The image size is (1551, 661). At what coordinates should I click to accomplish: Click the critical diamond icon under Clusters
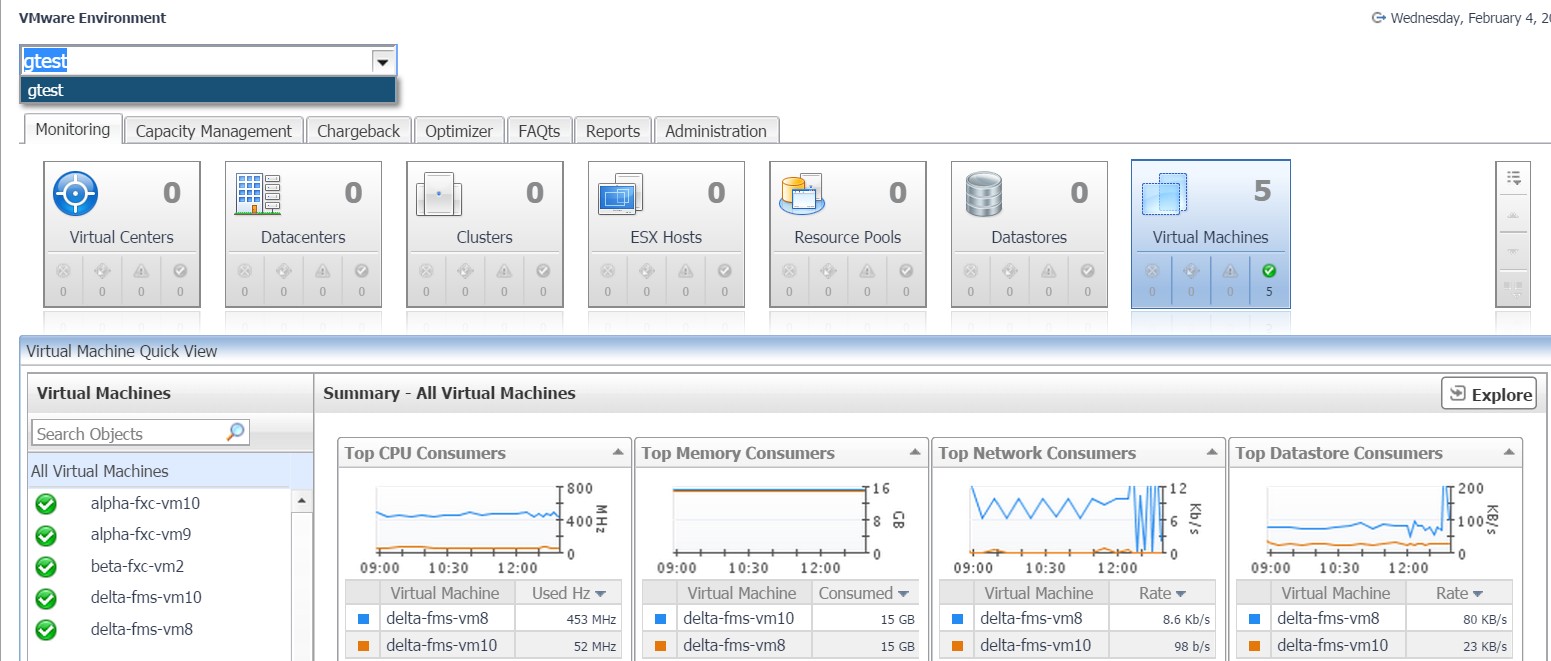coord(465,270)
